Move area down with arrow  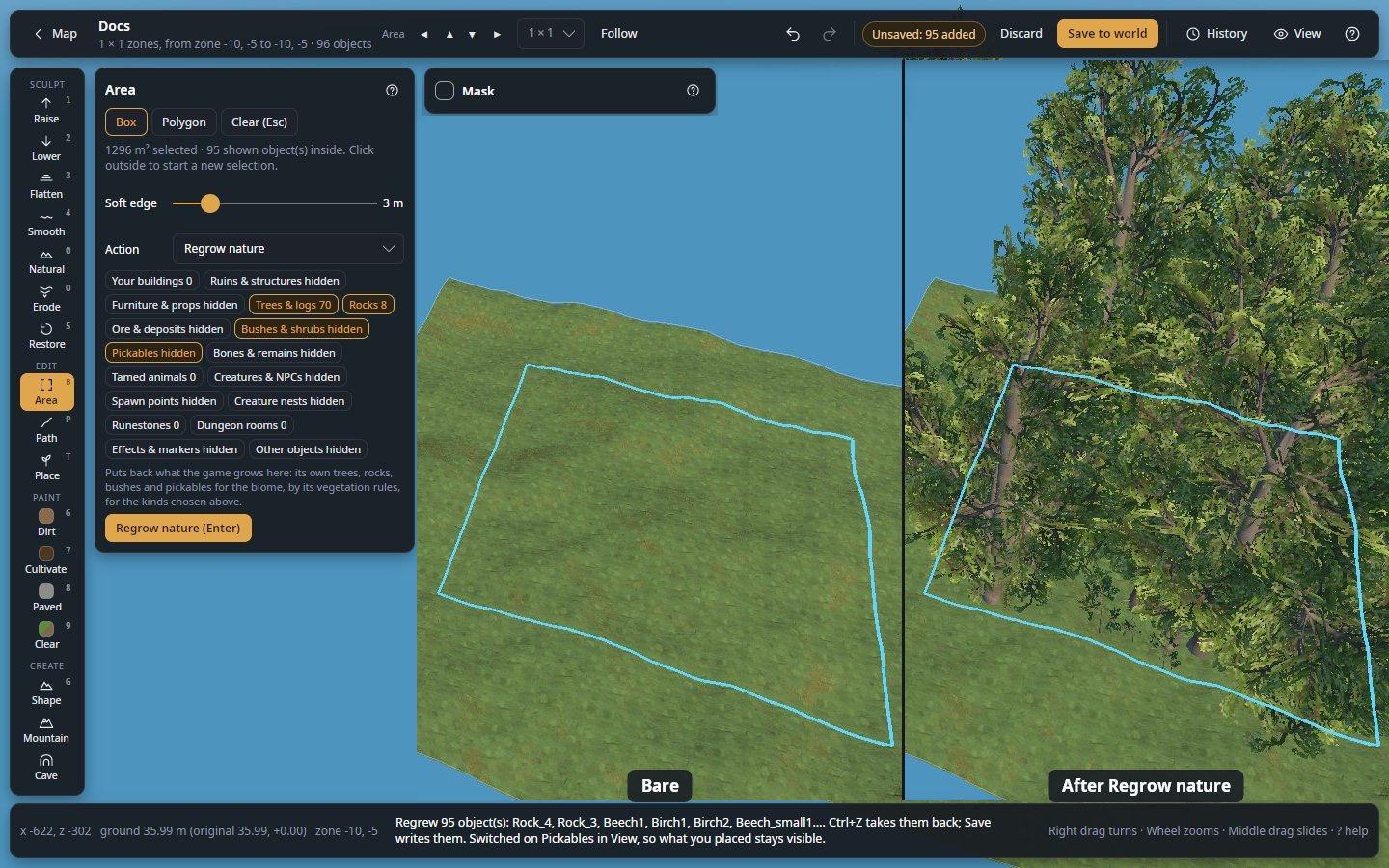pyautogui.click(x=473, y=34)
